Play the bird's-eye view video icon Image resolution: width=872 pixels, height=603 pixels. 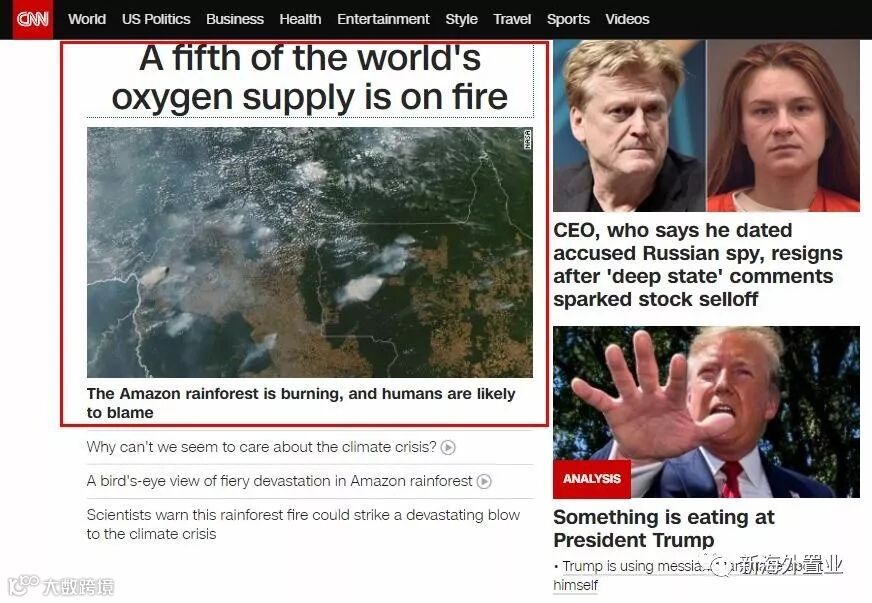[484, 481]
